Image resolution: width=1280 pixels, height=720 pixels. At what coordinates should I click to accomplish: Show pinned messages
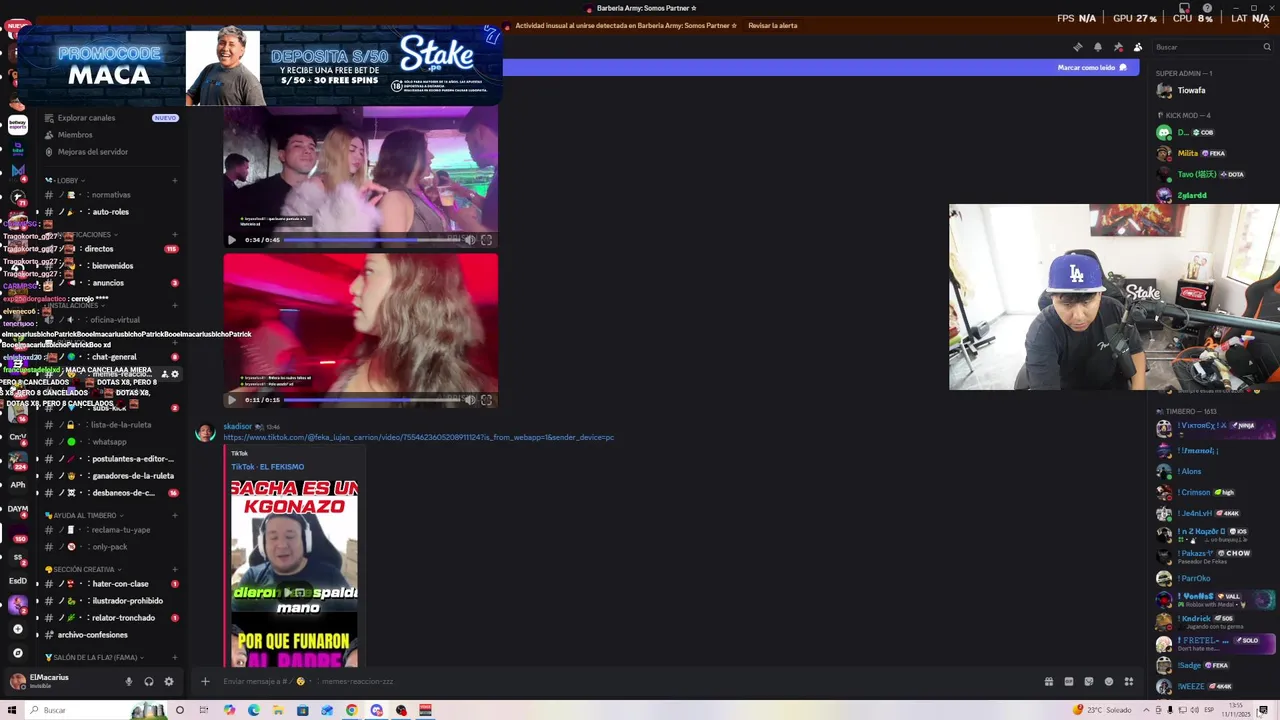click(1118, 47)
